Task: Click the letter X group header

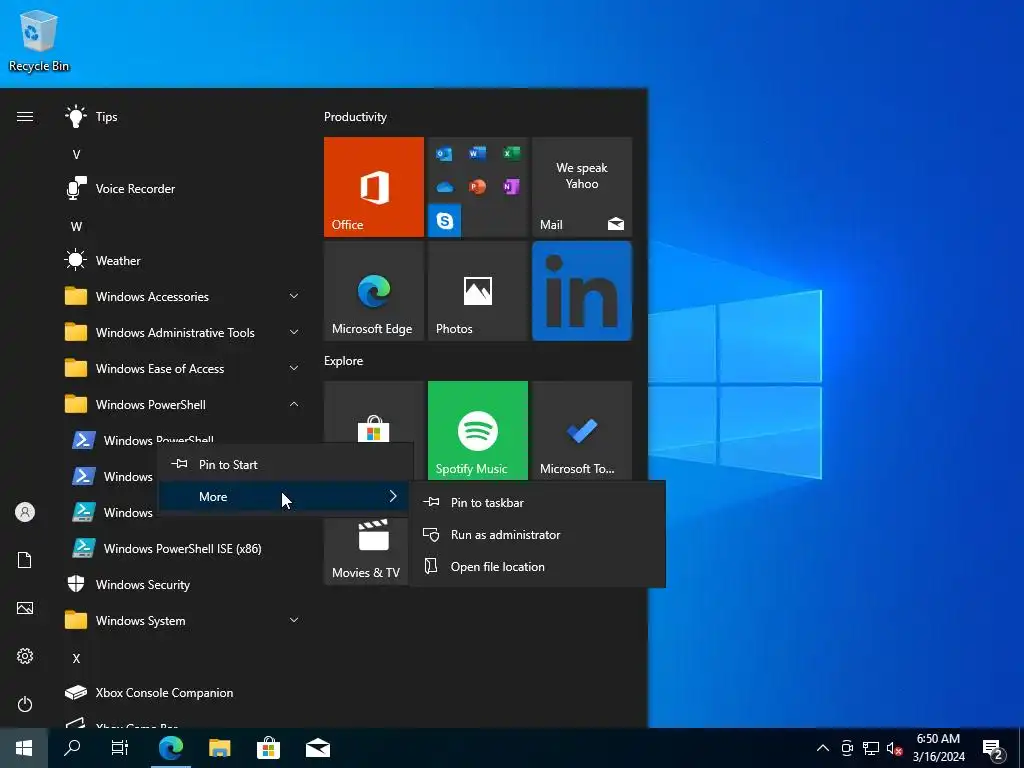Action: click(76, 659)
